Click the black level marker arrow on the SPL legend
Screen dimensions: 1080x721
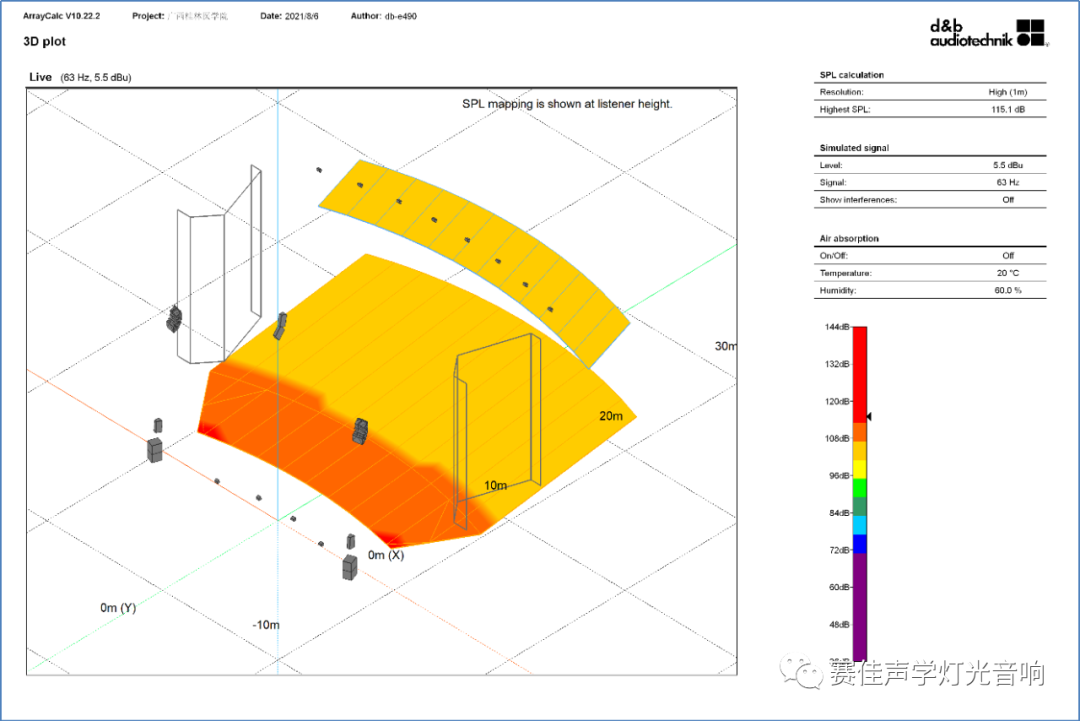pyautogui.click(x=869, y=417)
